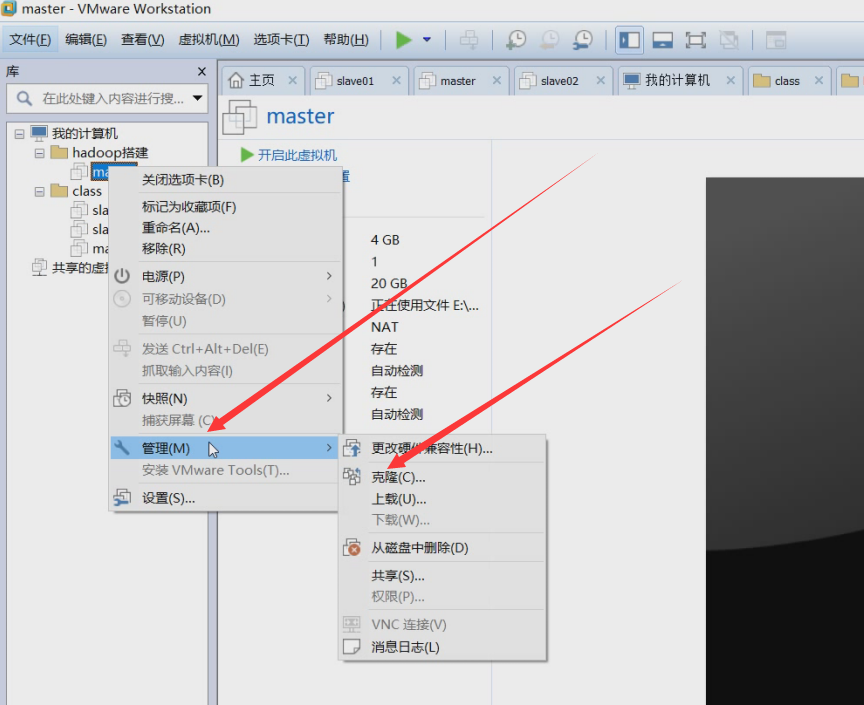Choose 共享(S)... in the manage submenu
Screen dimensions: 864x705
tap(442, 577)
